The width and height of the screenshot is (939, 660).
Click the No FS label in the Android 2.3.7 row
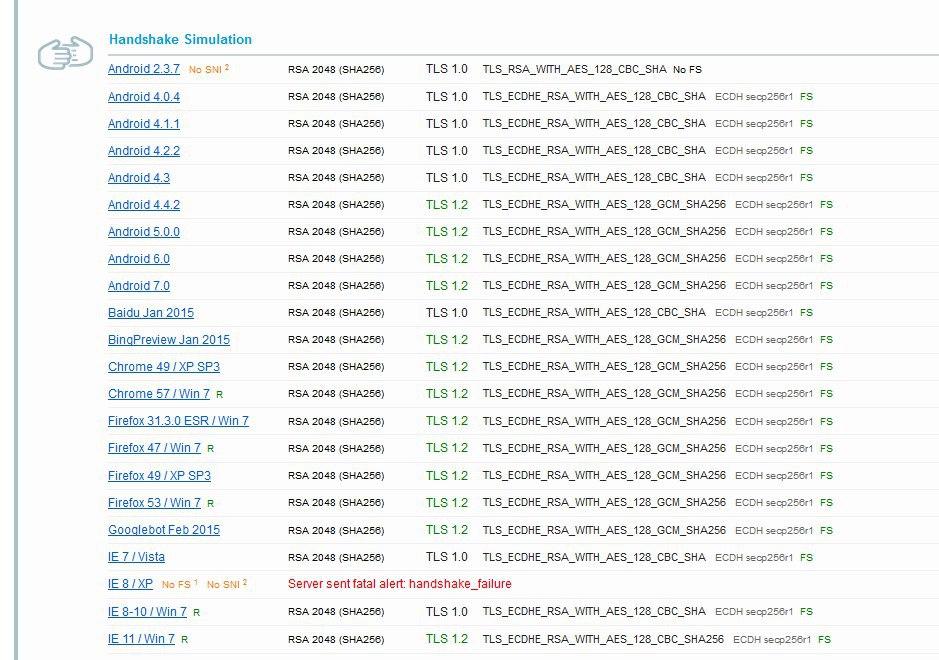687,69
